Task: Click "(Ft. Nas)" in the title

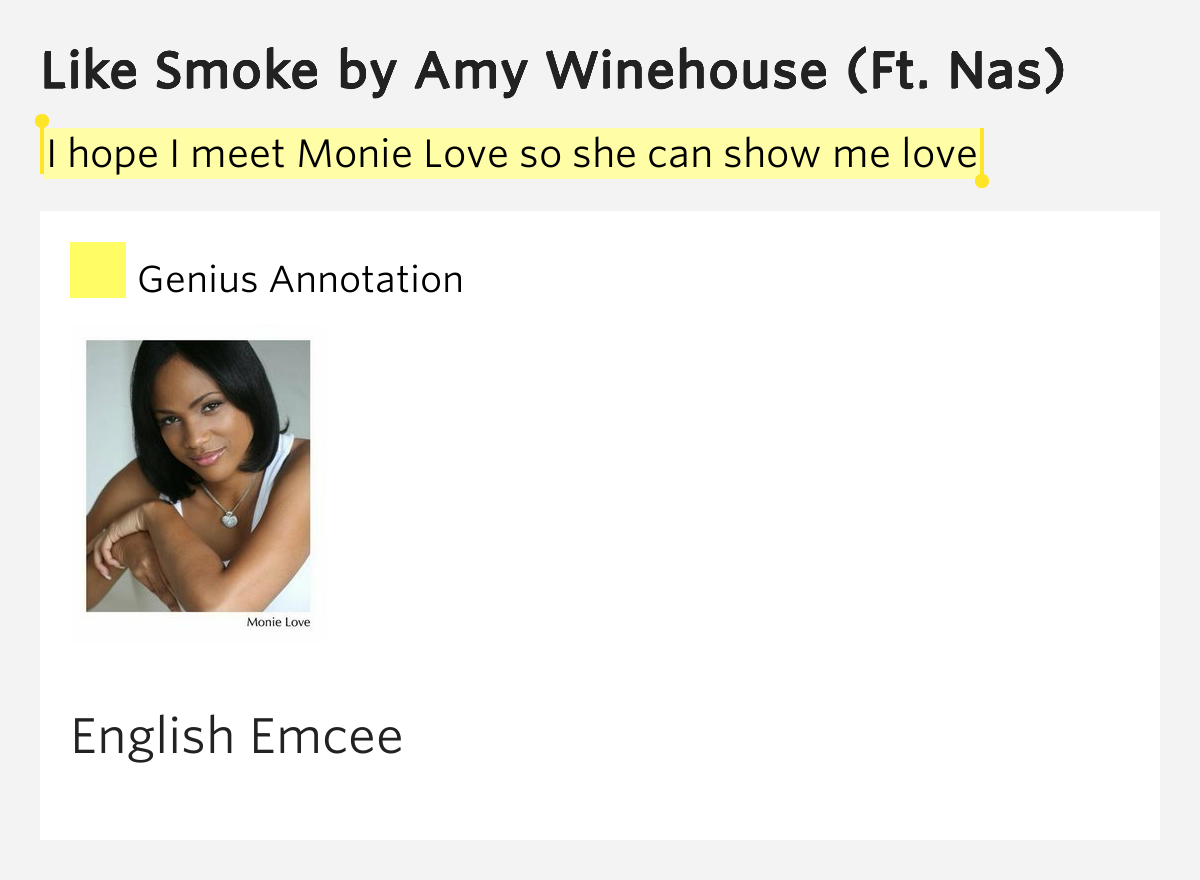Action: coord(955,72)
